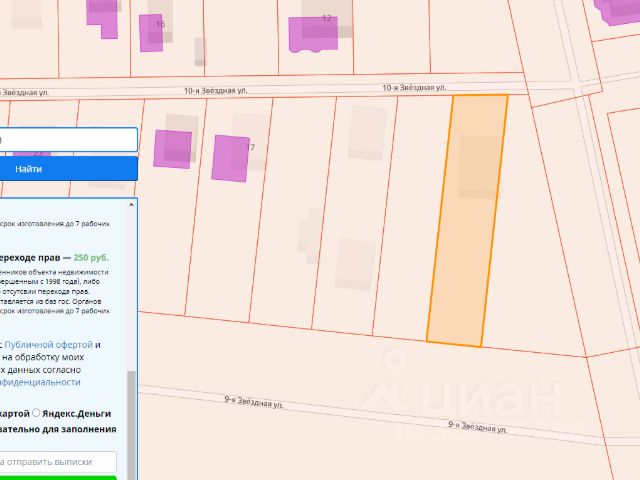Image resolution: width=640 pixels, height=480 pixels.
Task: Click the purple building labeled 12
Action: coord(313,35)
